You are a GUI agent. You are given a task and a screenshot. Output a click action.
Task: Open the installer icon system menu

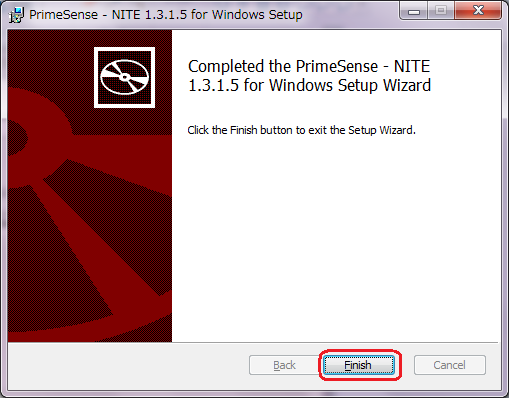coord(16,15)
